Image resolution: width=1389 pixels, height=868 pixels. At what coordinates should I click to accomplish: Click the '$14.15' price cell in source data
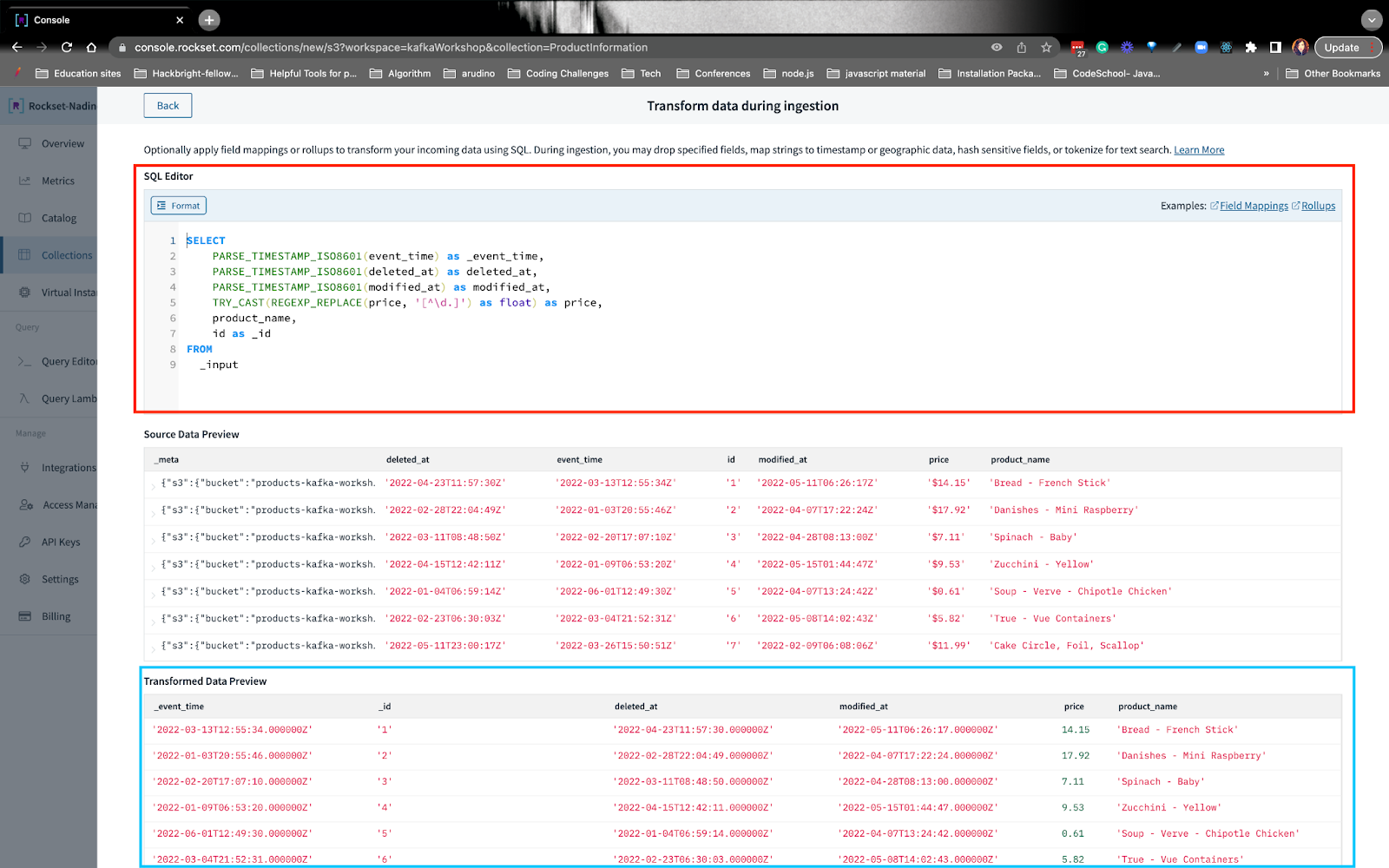pos(948,483)
